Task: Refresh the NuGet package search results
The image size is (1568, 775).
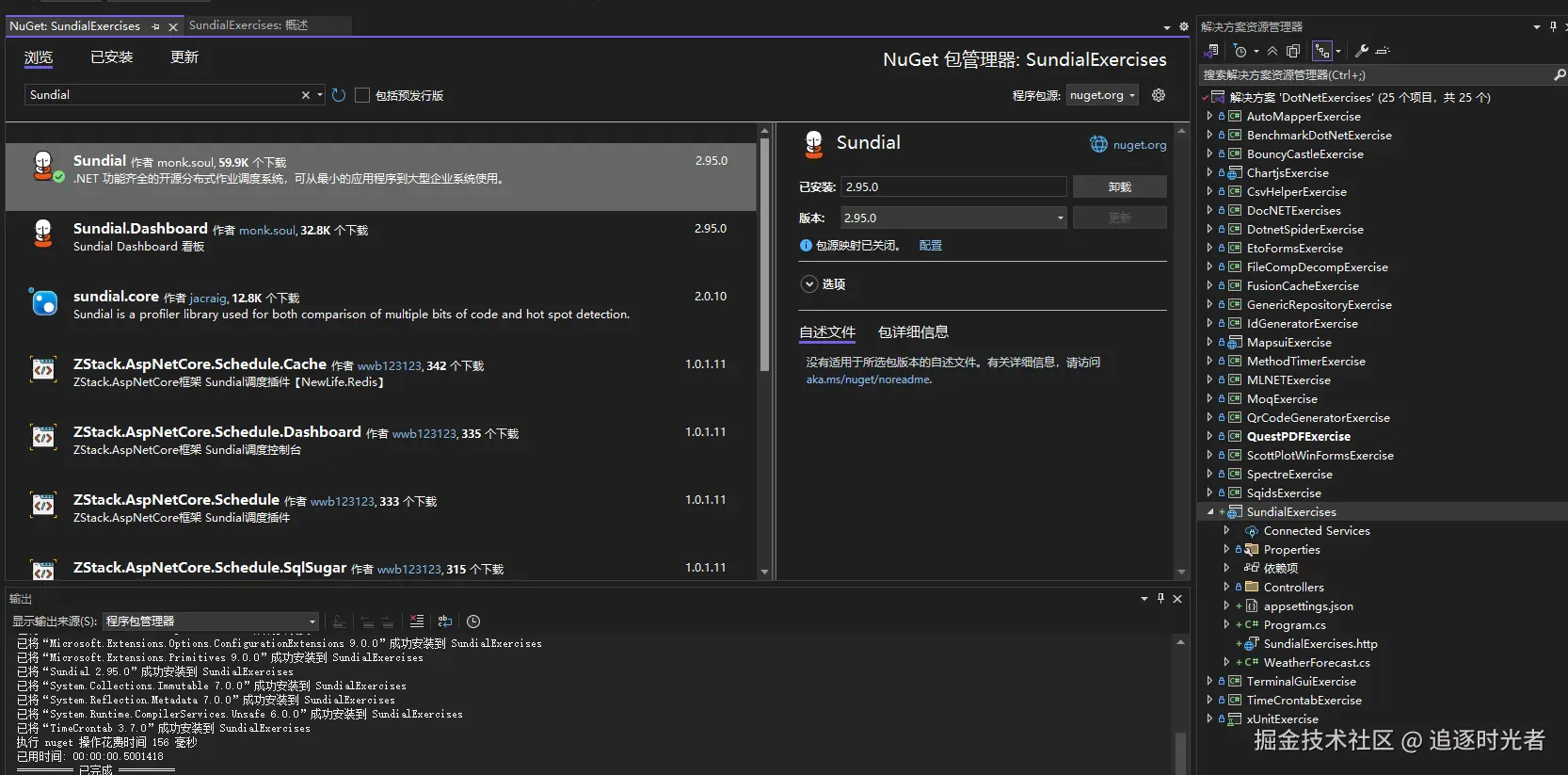Action: click(x=339, y=95)
